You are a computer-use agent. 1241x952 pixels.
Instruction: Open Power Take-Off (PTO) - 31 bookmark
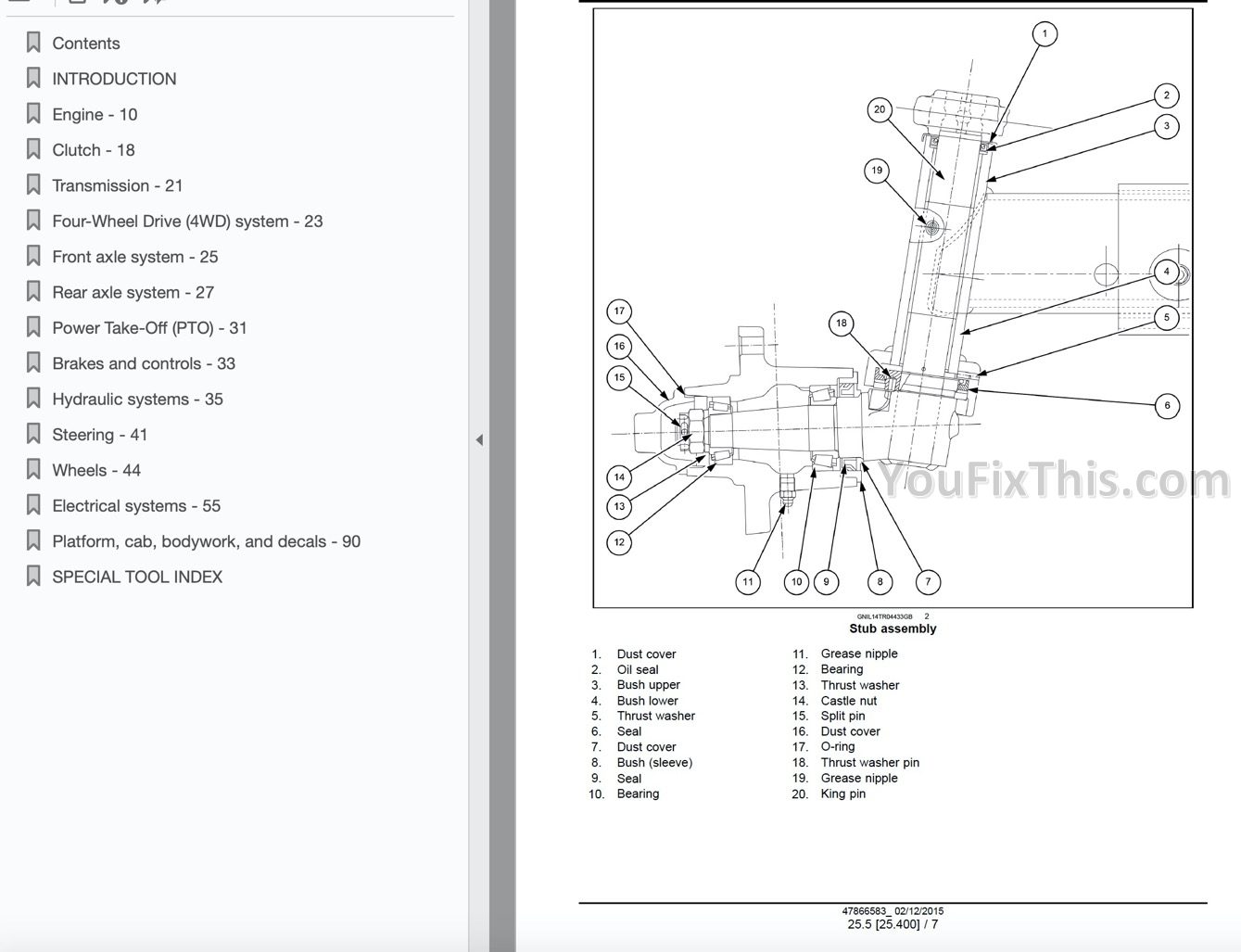tap(149, 328)
